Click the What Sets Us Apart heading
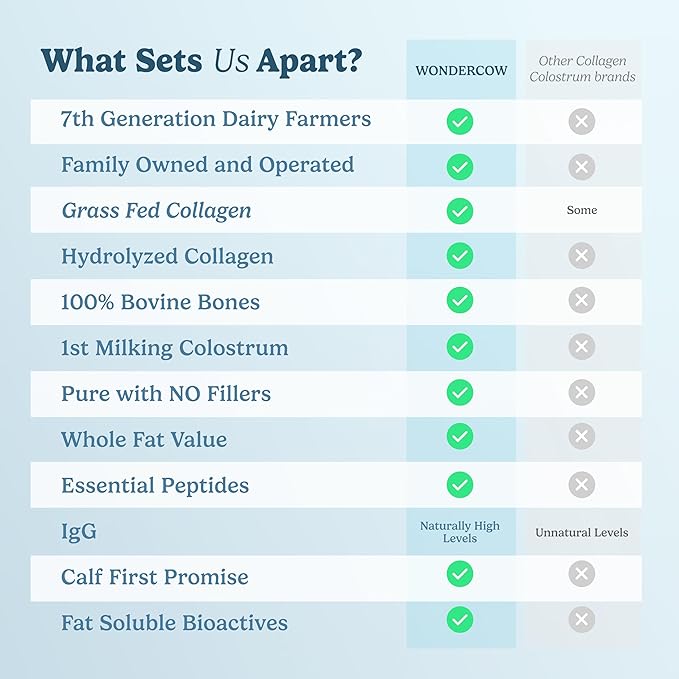679x679 pixels. tap(201, 61)
